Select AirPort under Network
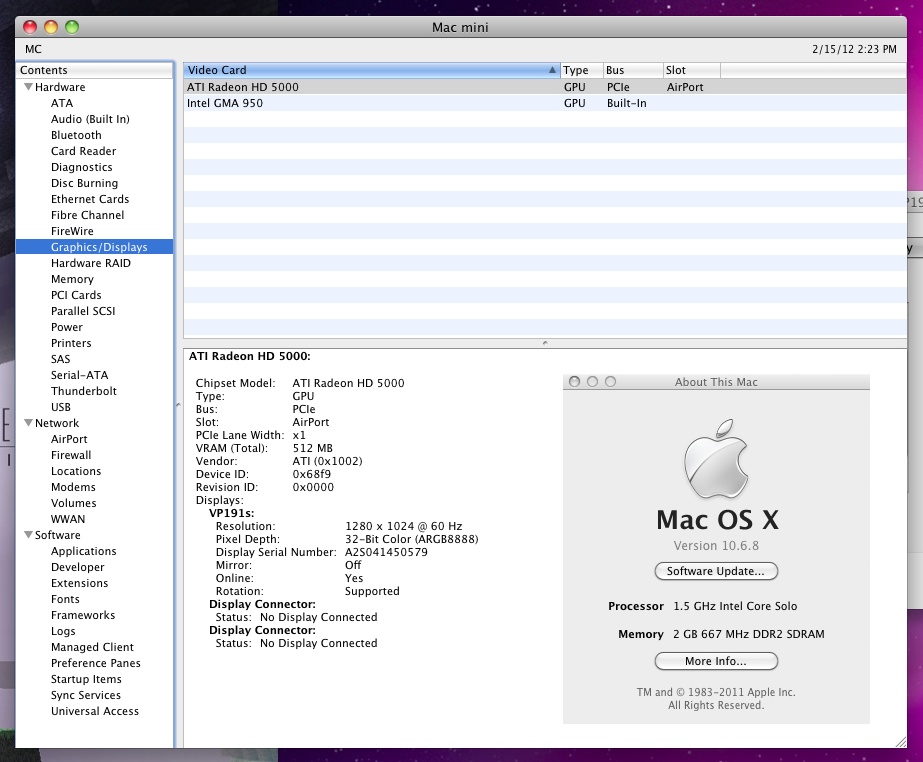 pyautogui.click(x=69, y=439)
